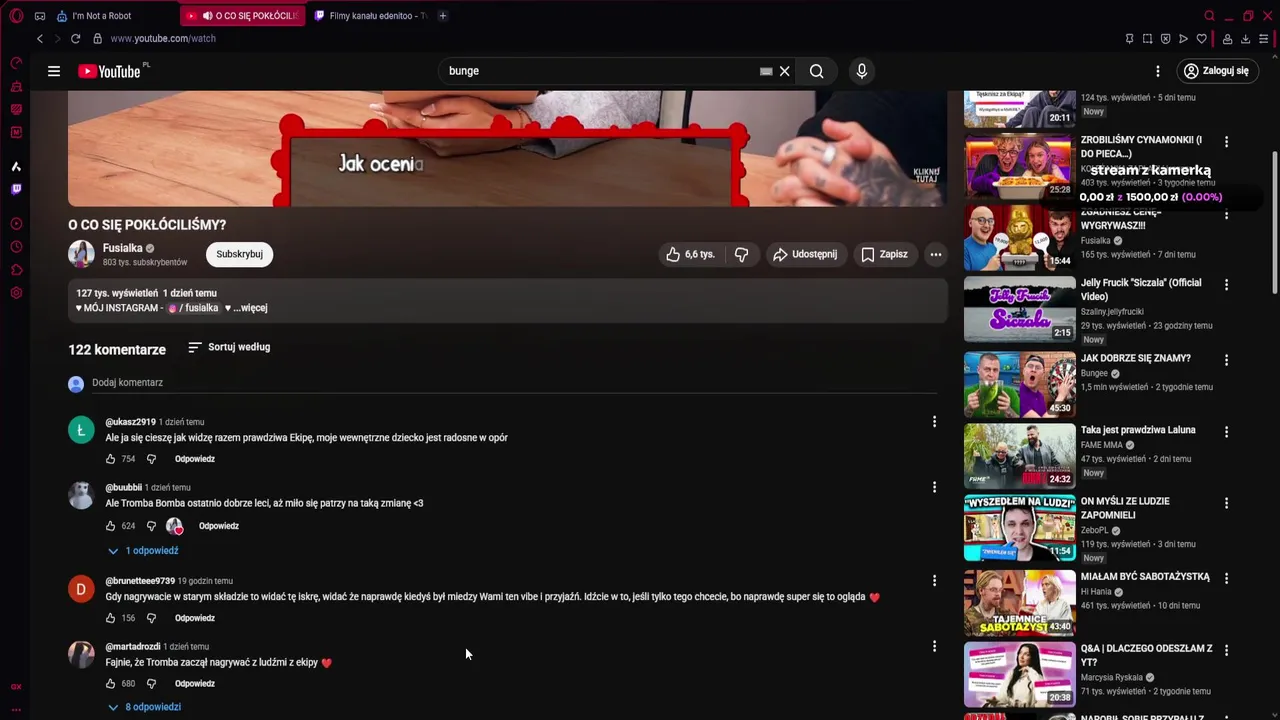Open JAK DOBRZE SIĘ ZNAMY thumbnail

[x=1019, y=383]
